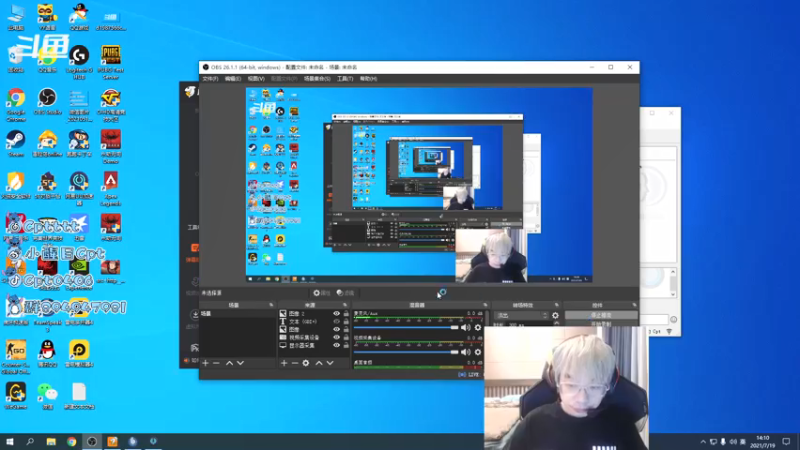The image size is (800, 450).
Task: Open the 场景集合(S) menu in OBS
Action: [317, 79]
